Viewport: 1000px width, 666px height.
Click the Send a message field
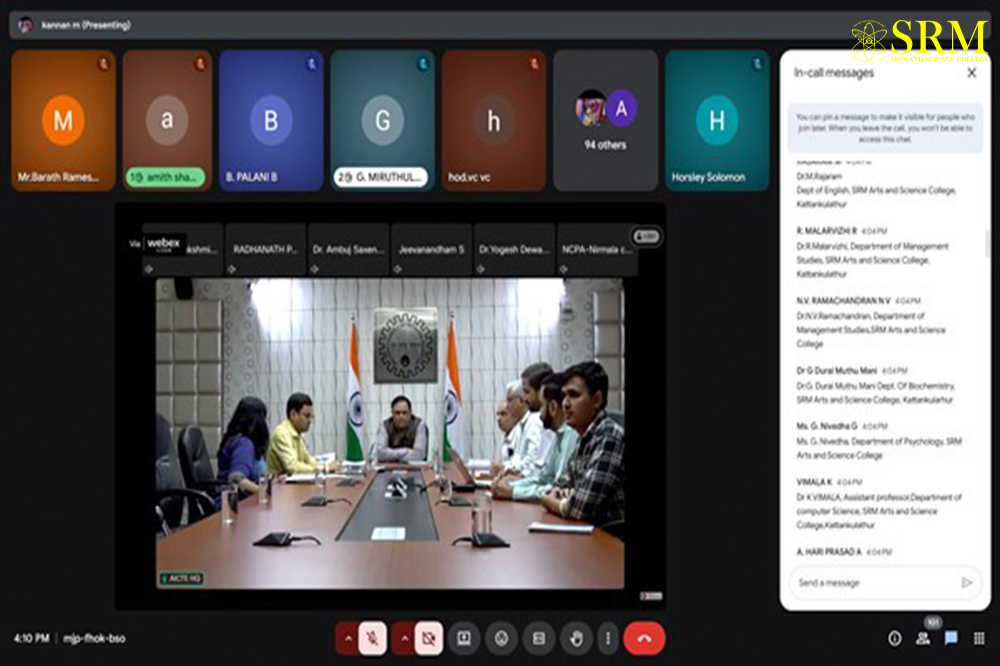coord(870,582)
